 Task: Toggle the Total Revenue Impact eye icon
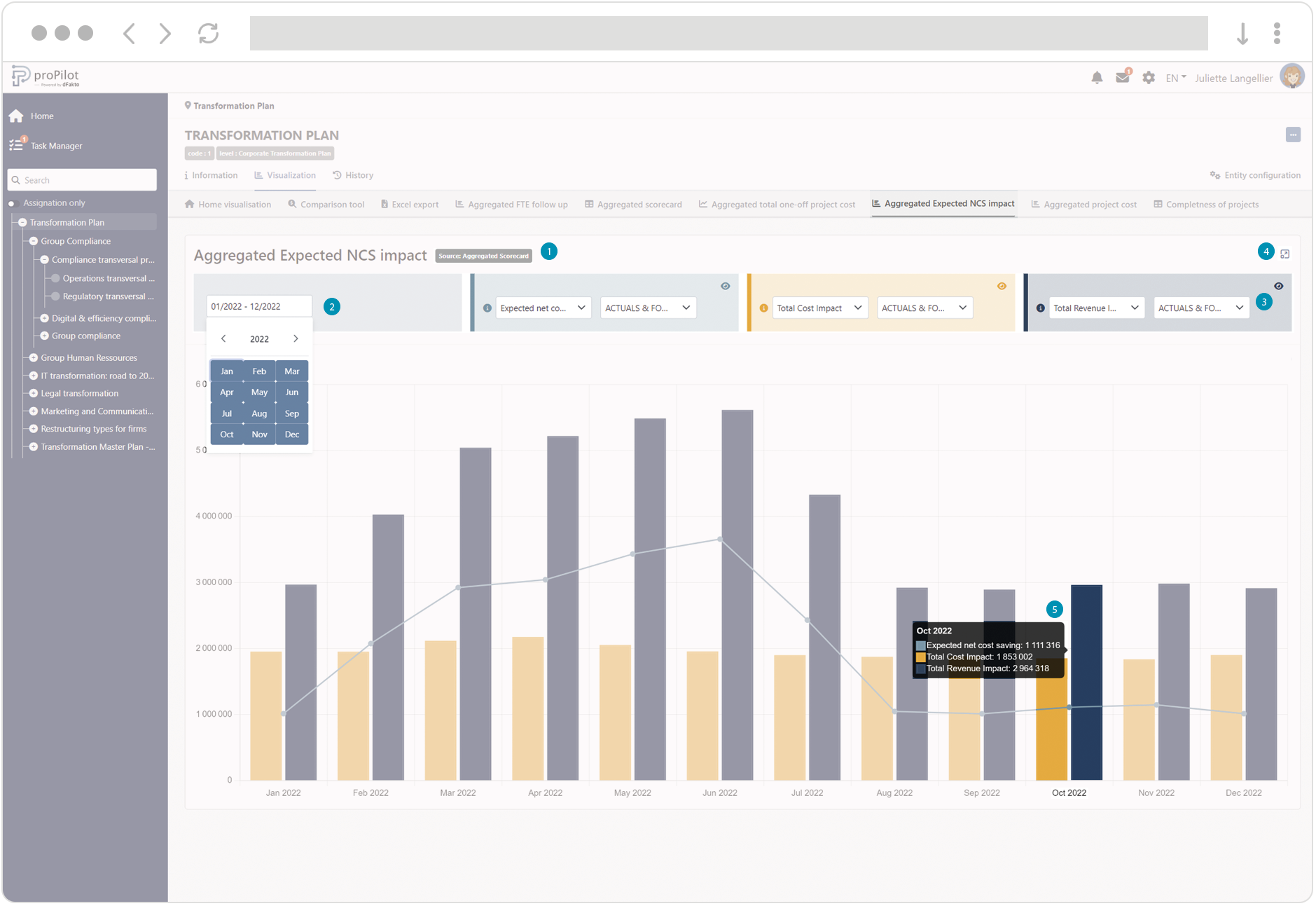[1279, 286]
